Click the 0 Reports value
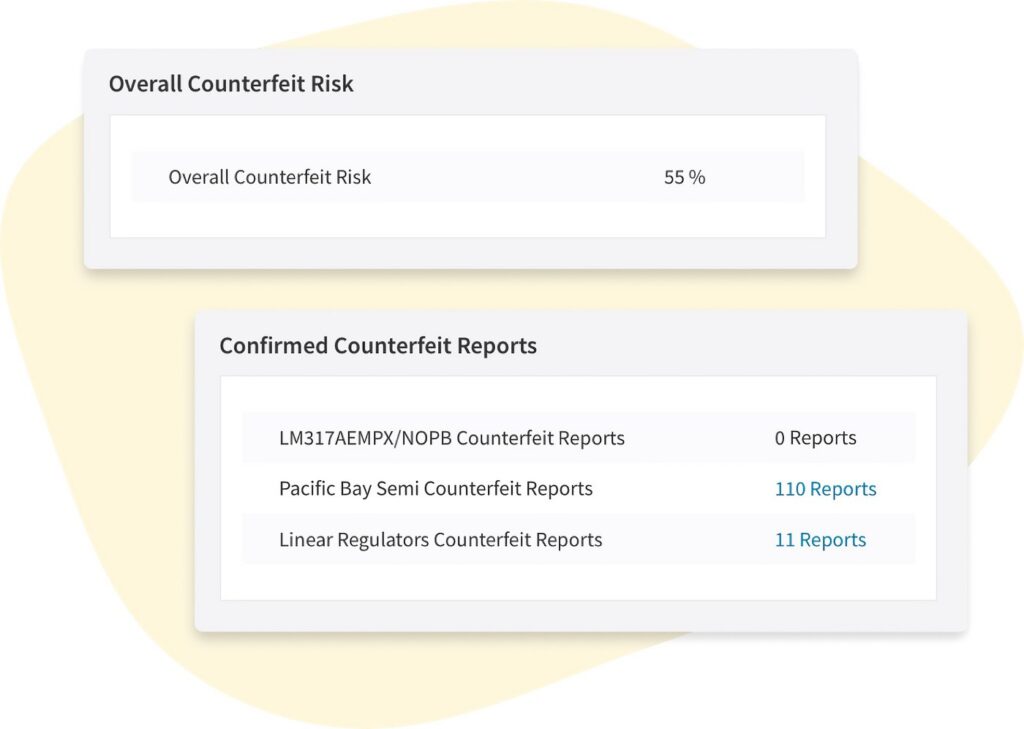 (x=815, y=438)
